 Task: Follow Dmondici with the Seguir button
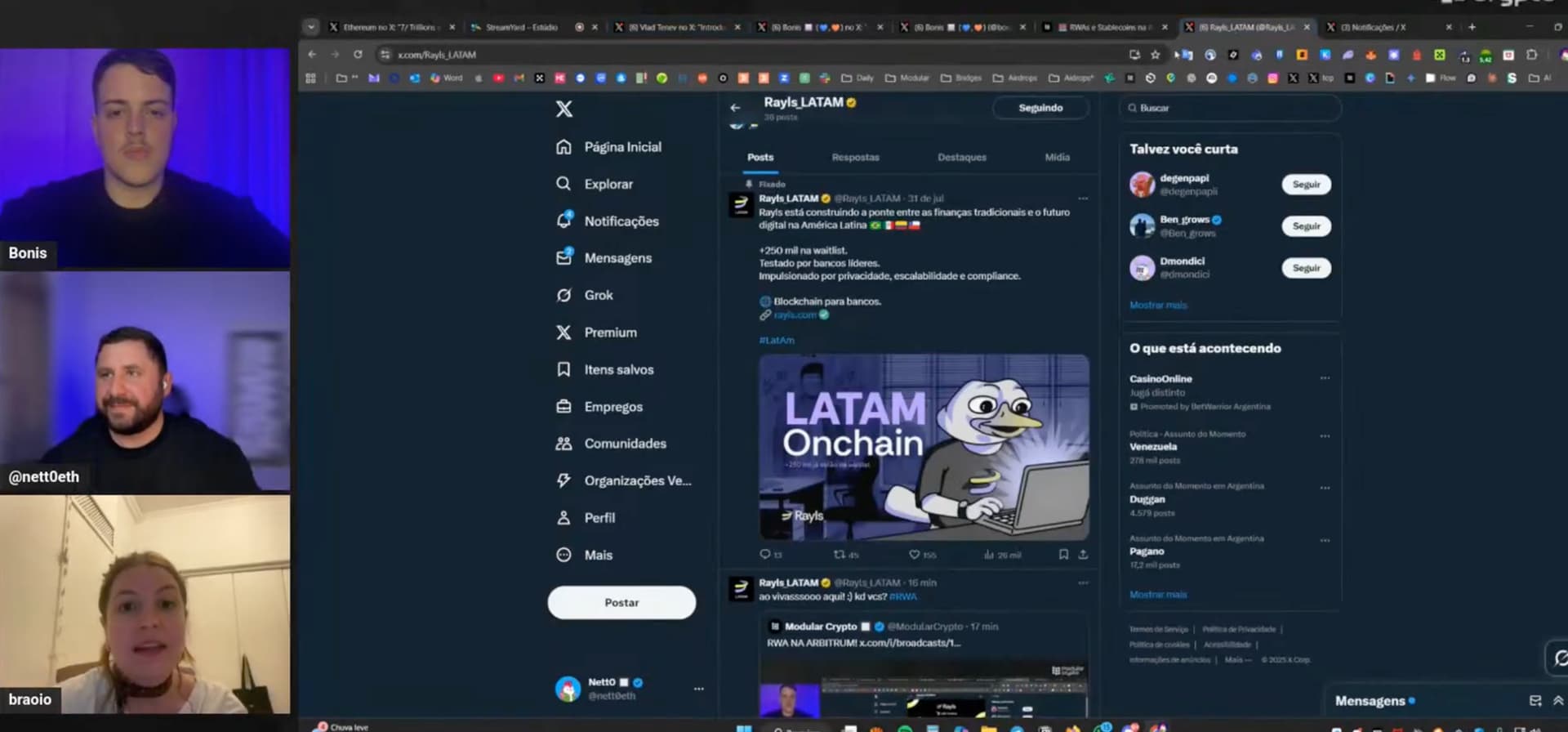tap(1306, 267)
